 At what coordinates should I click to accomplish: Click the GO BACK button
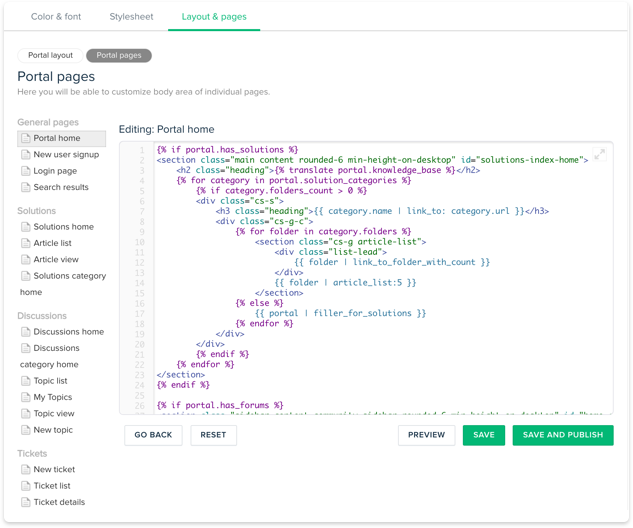click(x=153, y=435)
